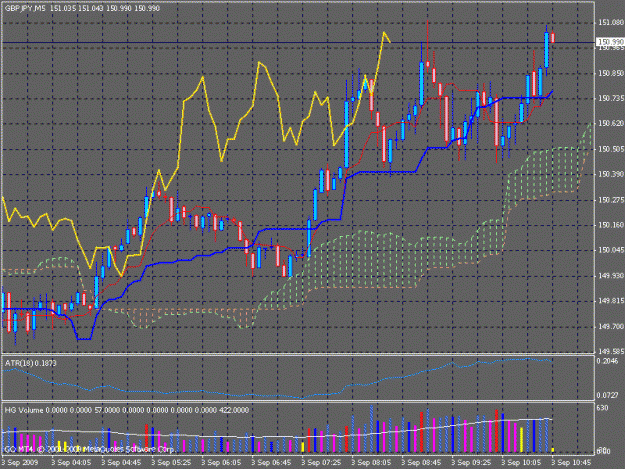Click the 3 Sep 07:25 time label
Viewport: 625px width, 469px height.
tap(321, 463)
